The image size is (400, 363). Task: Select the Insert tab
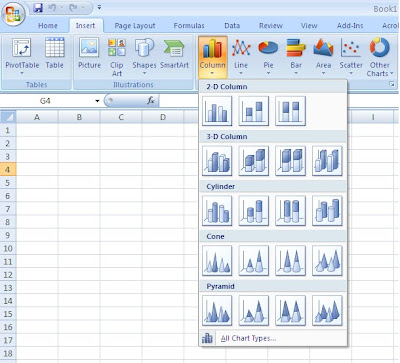[85, 26]
